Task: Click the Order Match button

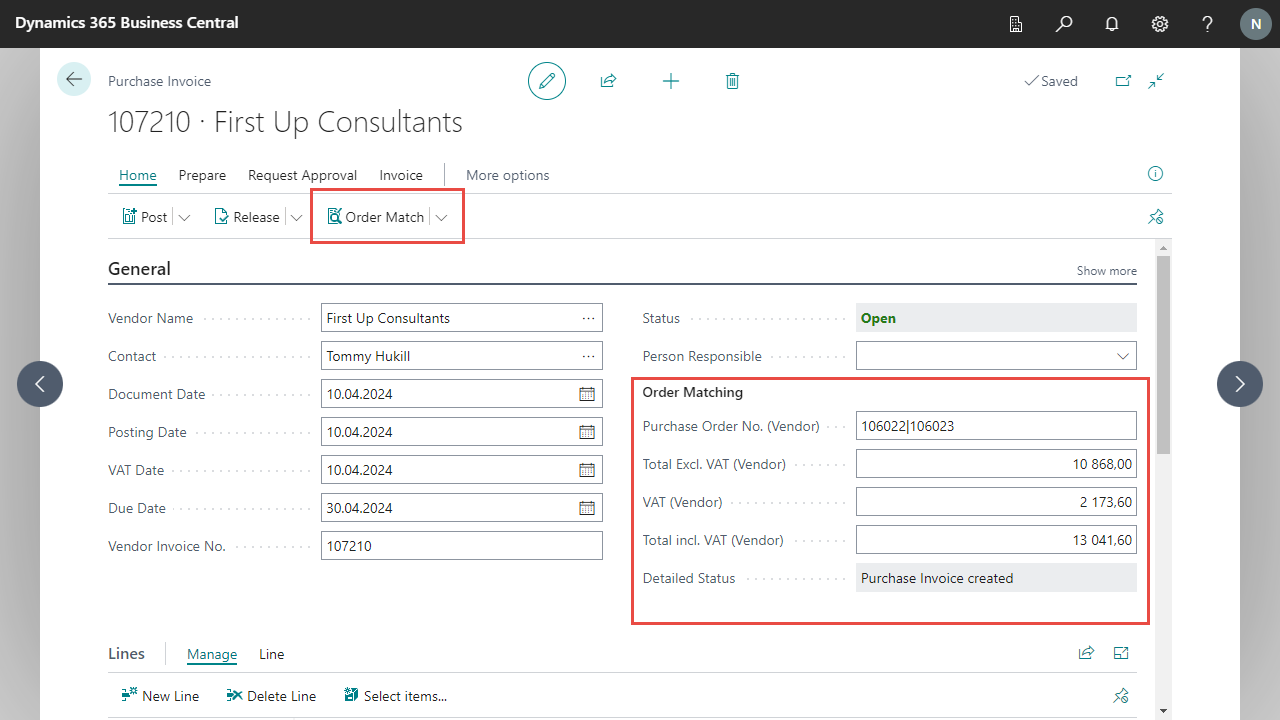Action: click(x=376, y=217)
